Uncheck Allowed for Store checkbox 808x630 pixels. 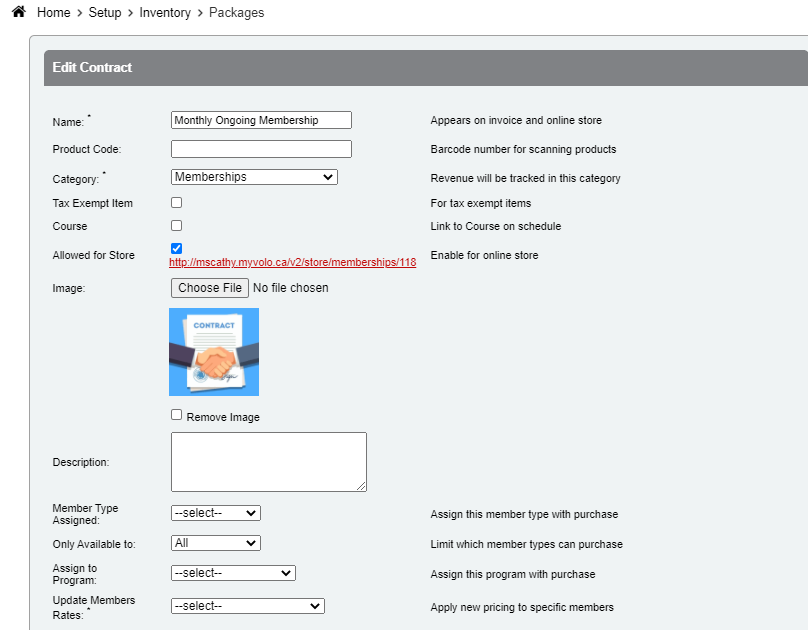(x=177, y=248)
